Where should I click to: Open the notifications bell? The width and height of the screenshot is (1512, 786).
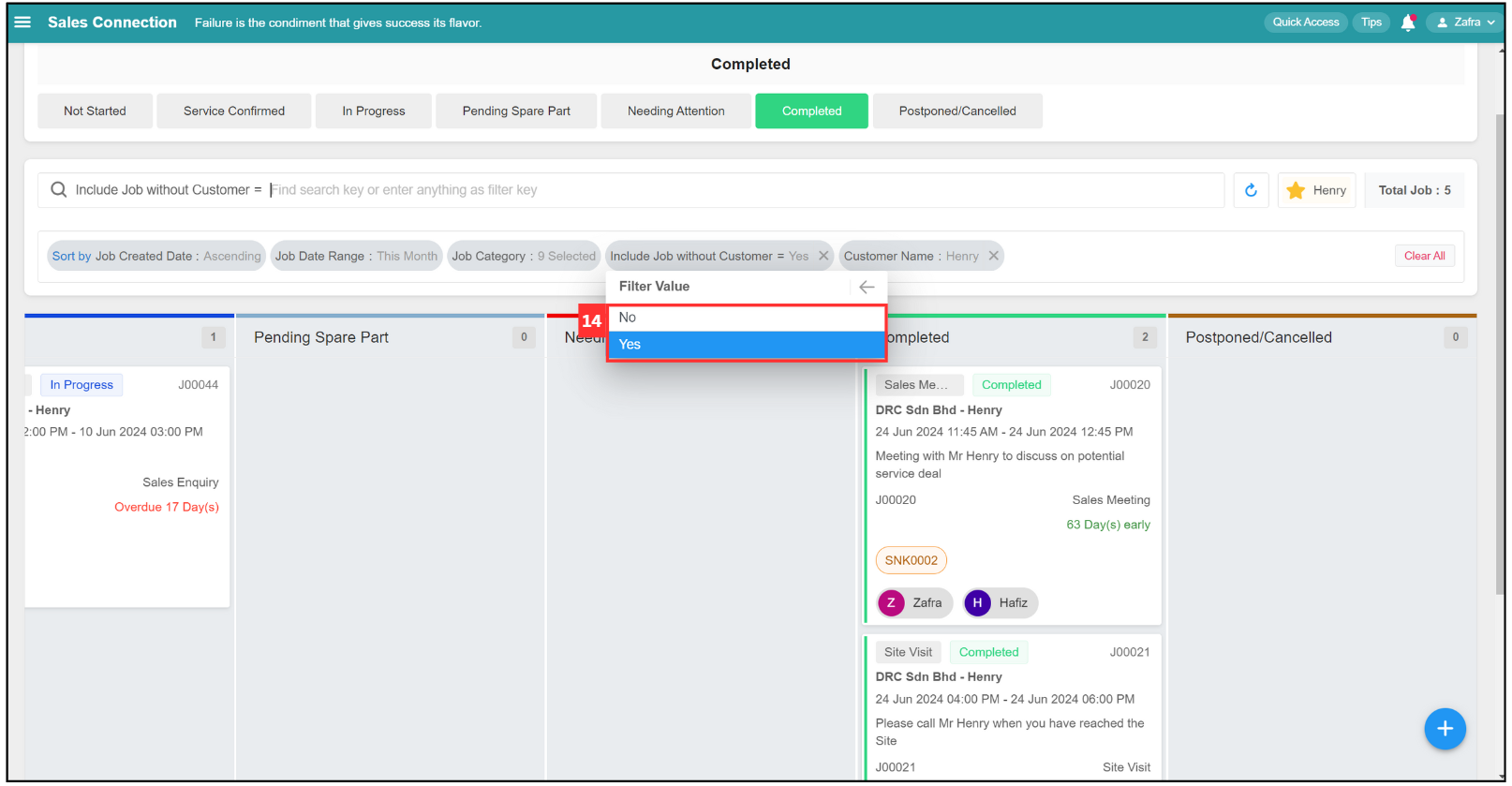tap(1407, 22)
